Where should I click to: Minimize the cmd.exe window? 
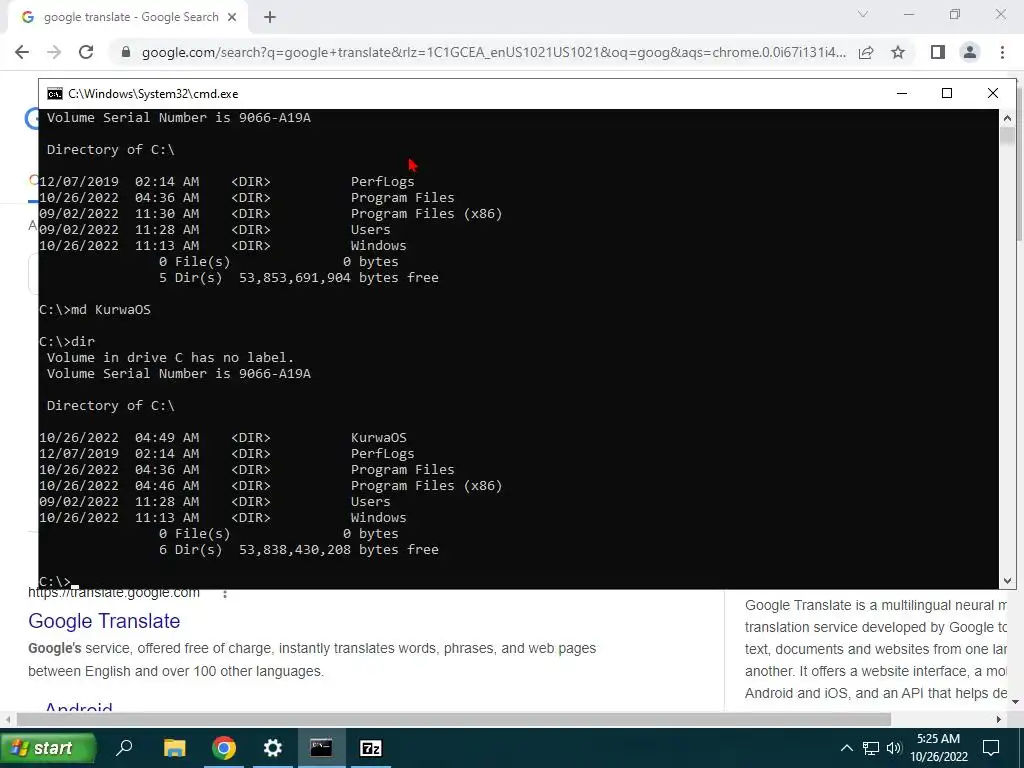click(902, 93)
